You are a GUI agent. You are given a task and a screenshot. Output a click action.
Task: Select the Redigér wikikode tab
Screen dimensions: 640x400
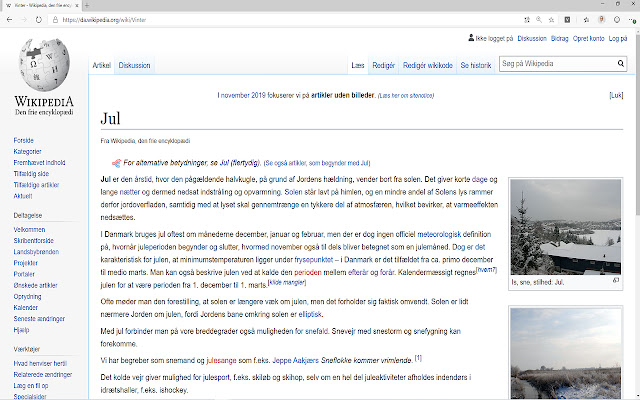click(427, 65)
